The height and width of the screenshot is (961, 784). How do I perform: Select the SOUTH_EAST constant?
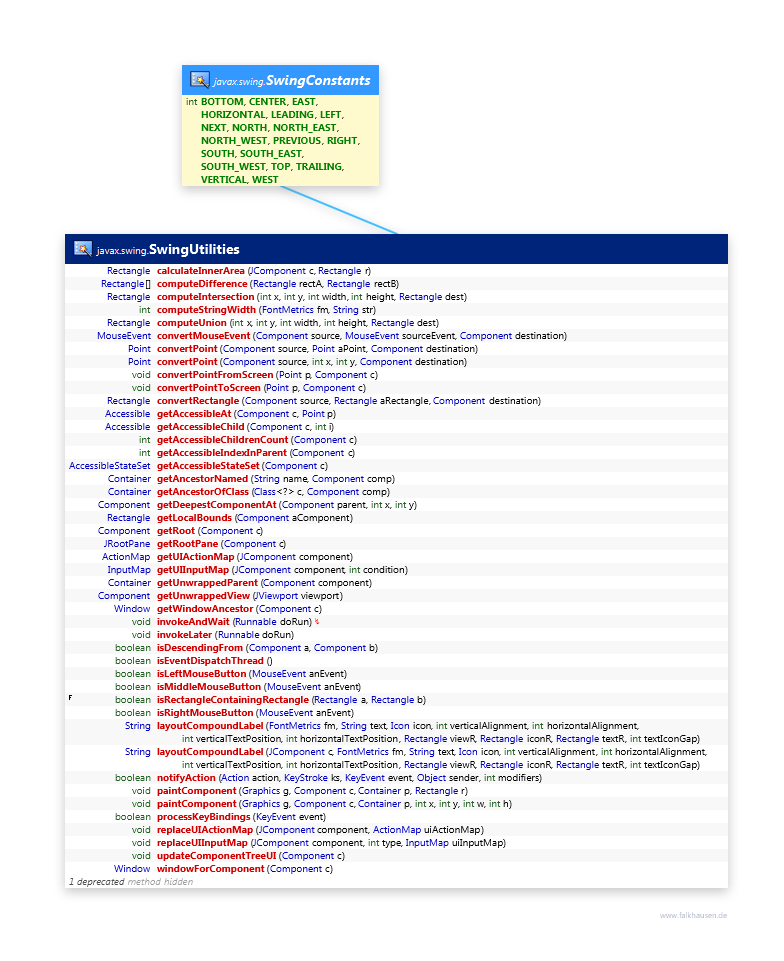coord(272,154)
